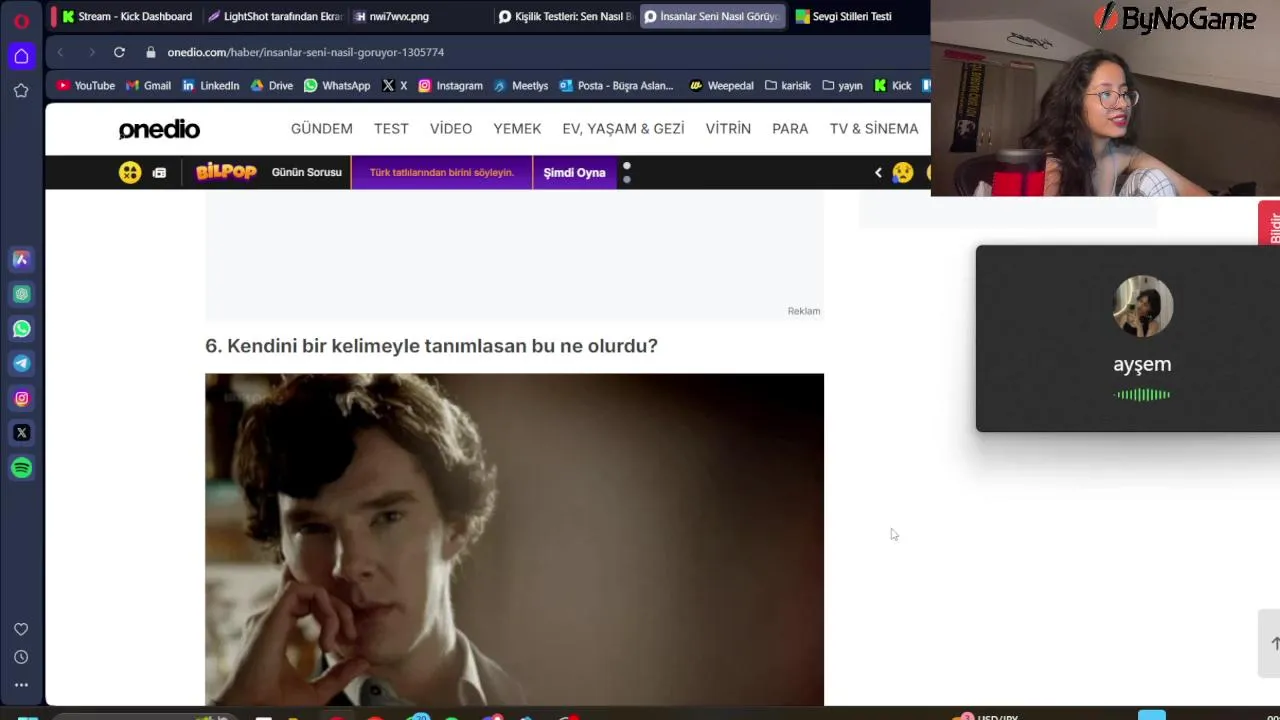1280x720 pixels.
Task: Click Şimdi Oyna button
Action: 574,172
